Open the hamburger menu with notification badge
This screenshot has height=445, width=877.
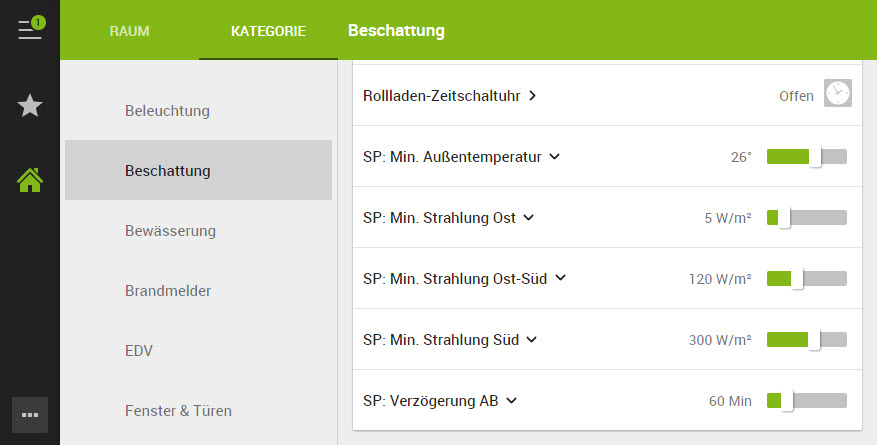30,29
